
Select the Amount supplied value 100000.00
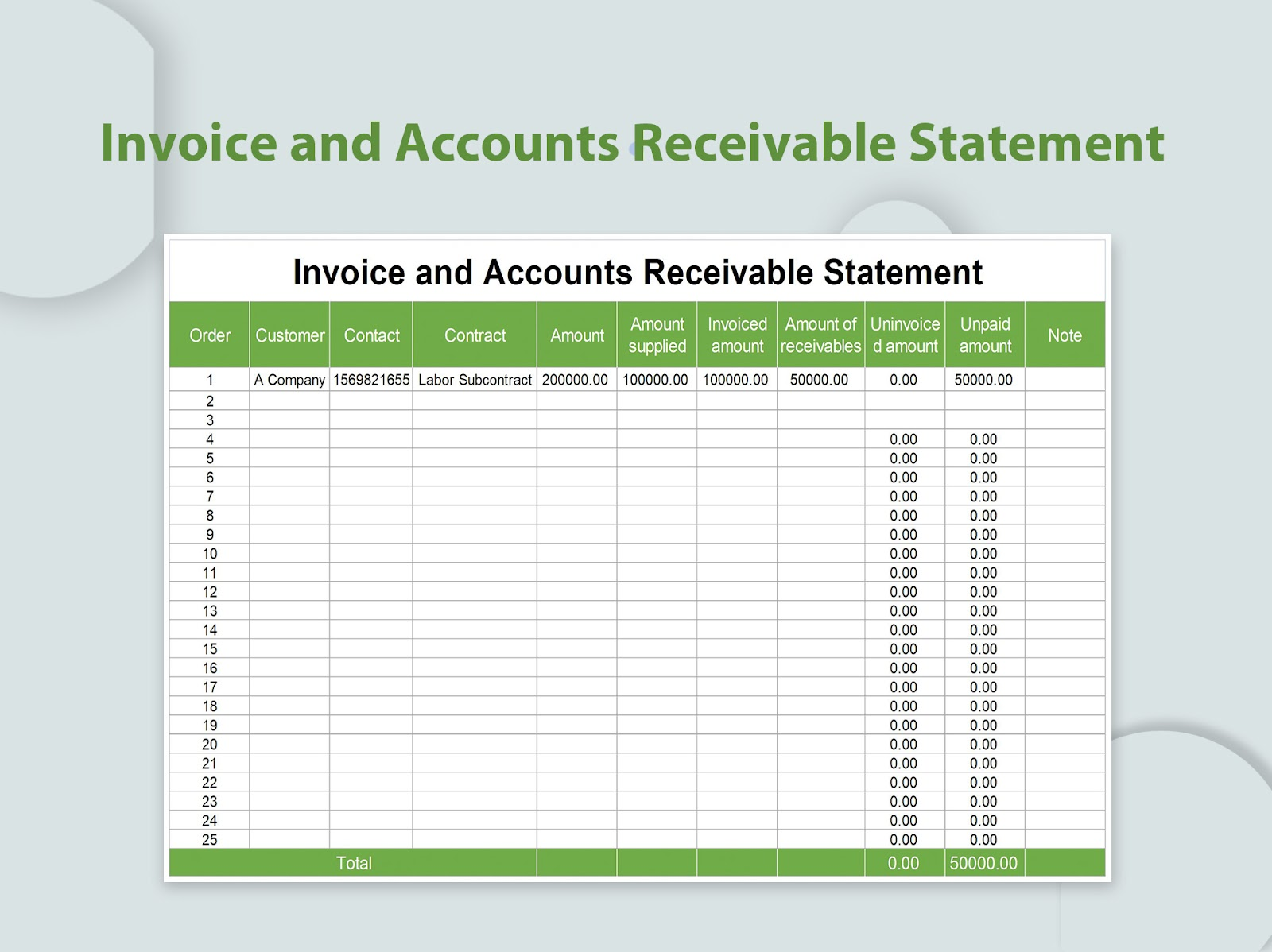pos(657,380)
